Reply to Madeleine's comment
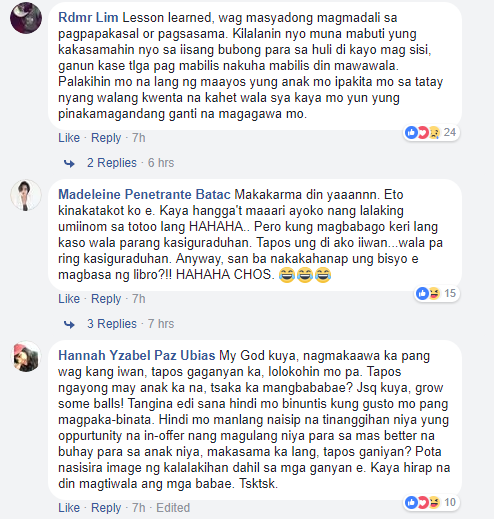The width and height of the screenshot is (494, 519). 106,299
